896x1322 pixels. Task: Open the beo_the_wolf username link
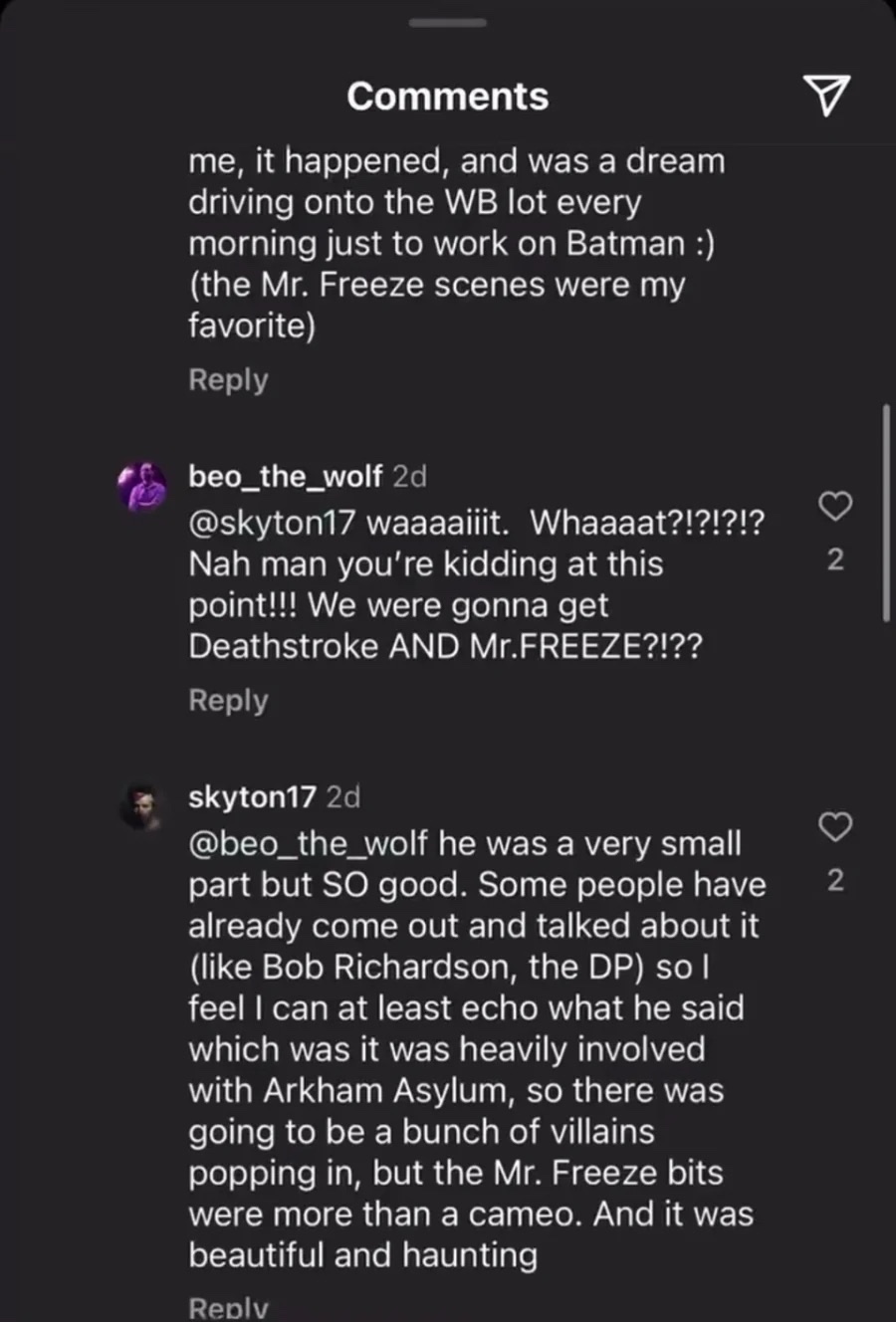click(285, 476)
